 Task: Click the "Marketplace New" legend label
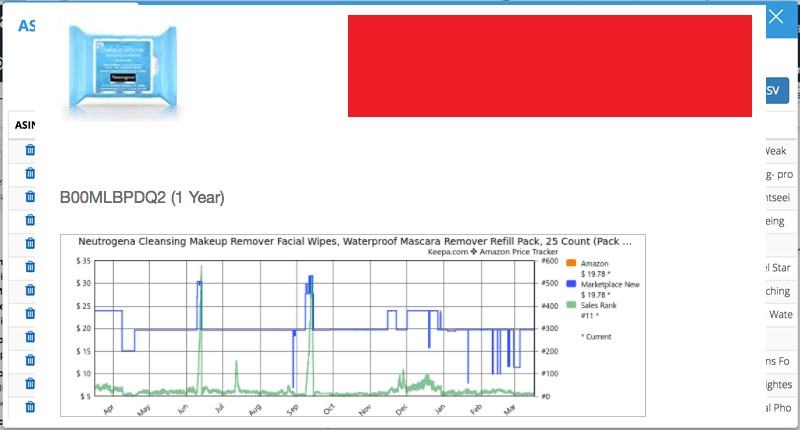click(610, 285)
